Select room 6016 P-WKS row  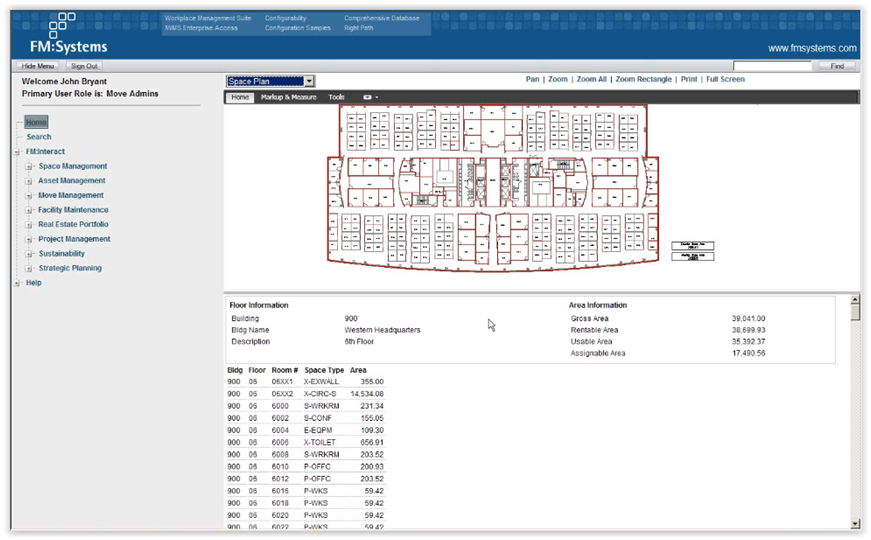305,491
